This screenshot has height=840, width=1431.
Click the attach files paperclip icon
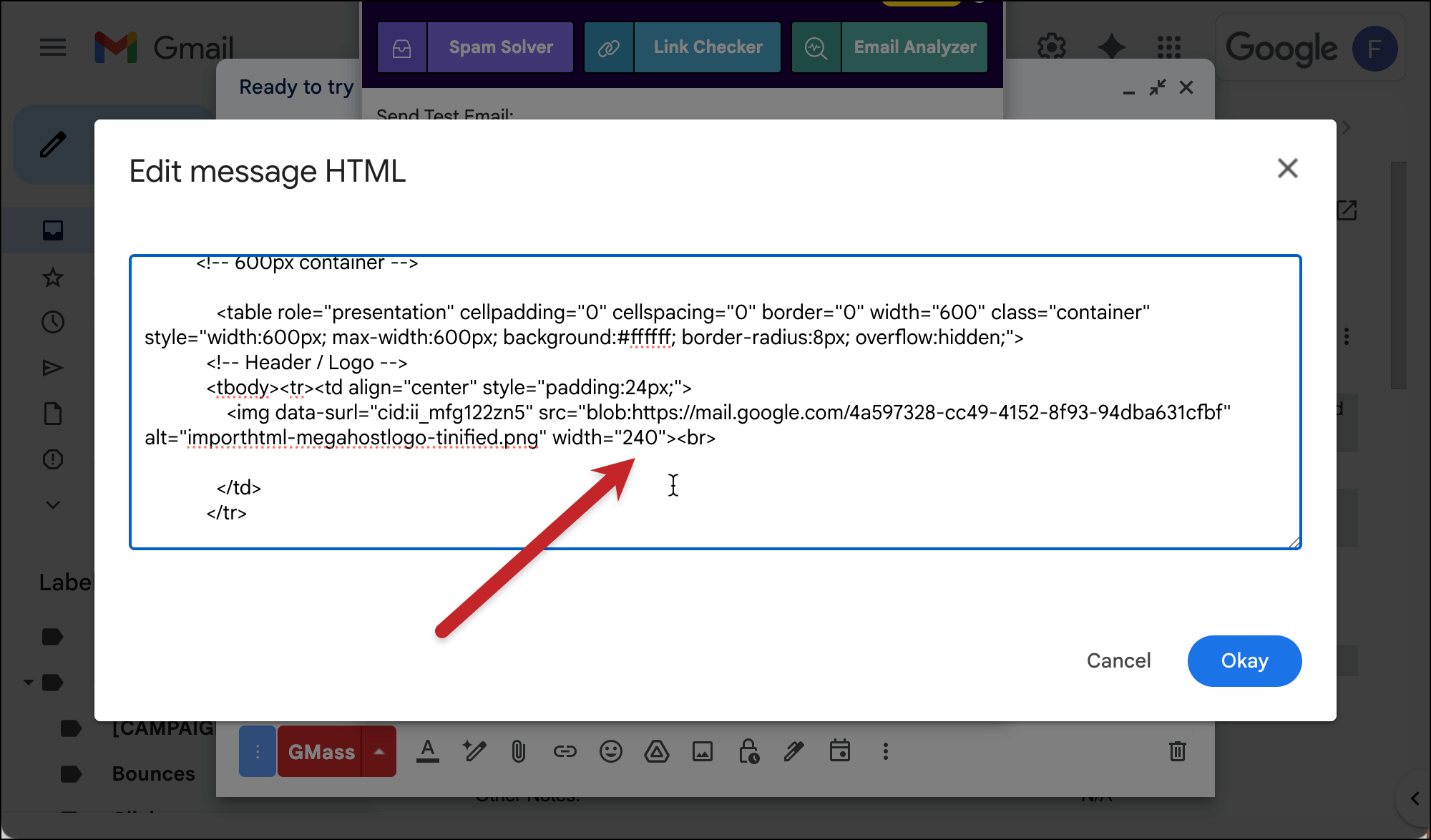[x=519, y=751]
